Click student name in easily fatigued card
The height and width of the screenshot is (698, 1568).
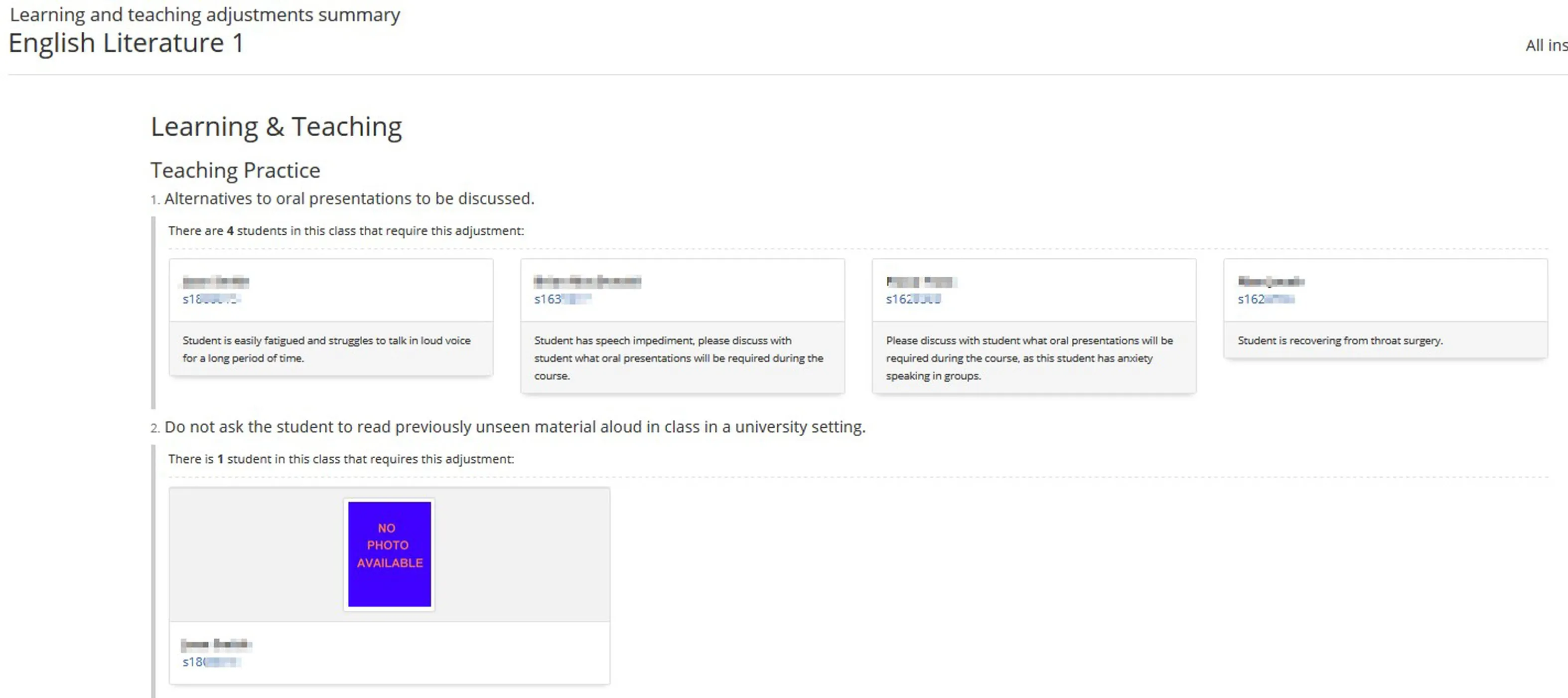[215, 281]
